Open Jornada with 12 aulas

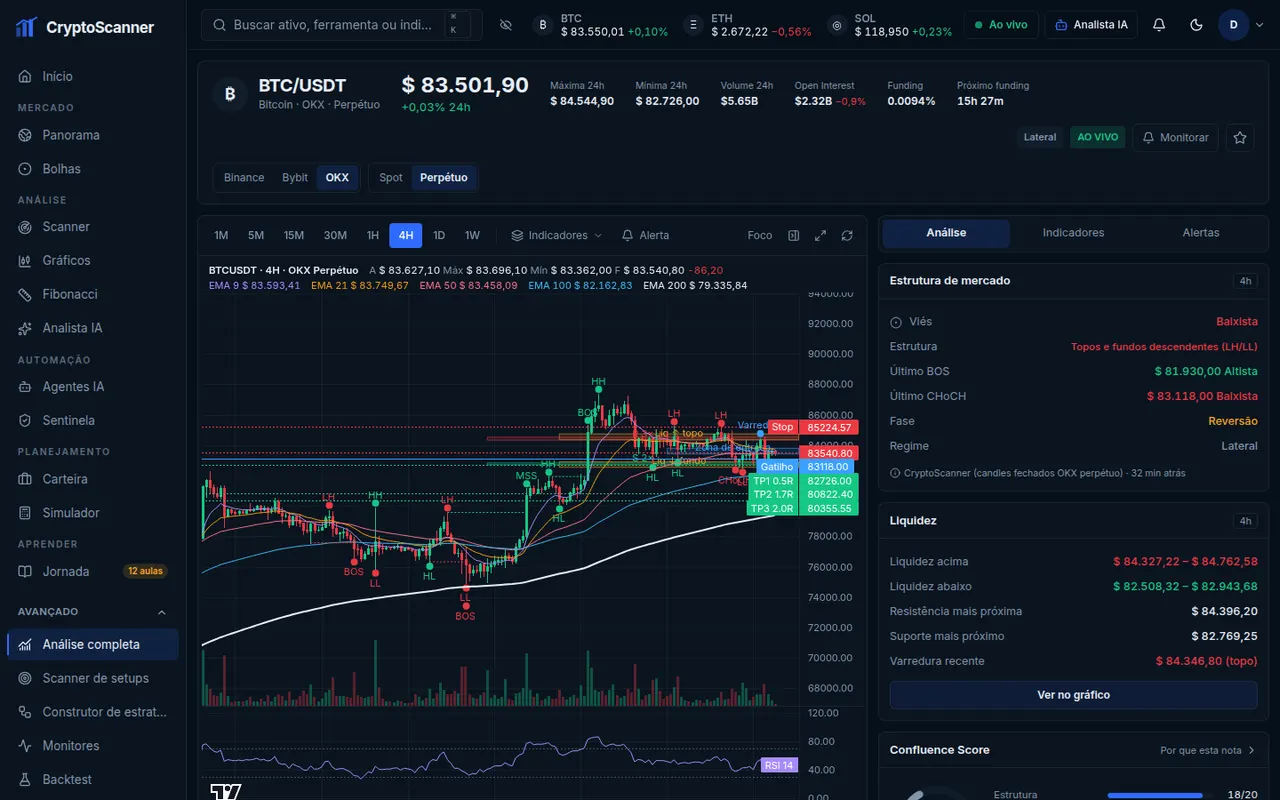pyautogui.click(x=92, y=571)
